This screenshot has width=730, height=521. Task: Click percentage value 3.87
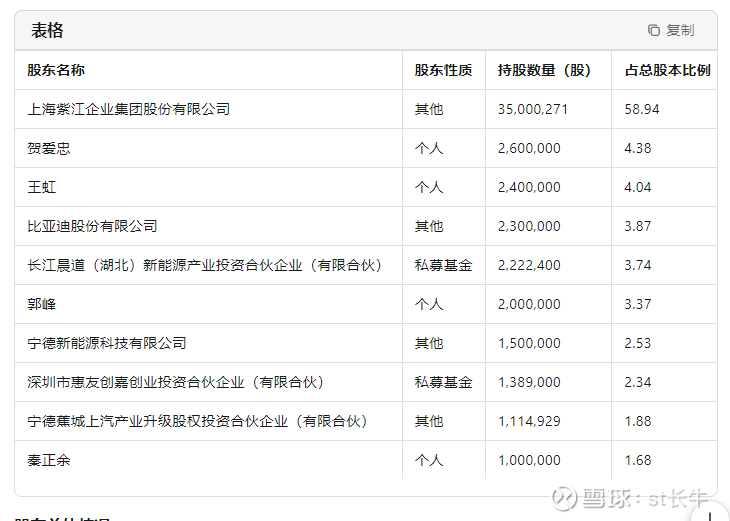tap(638, 227)
